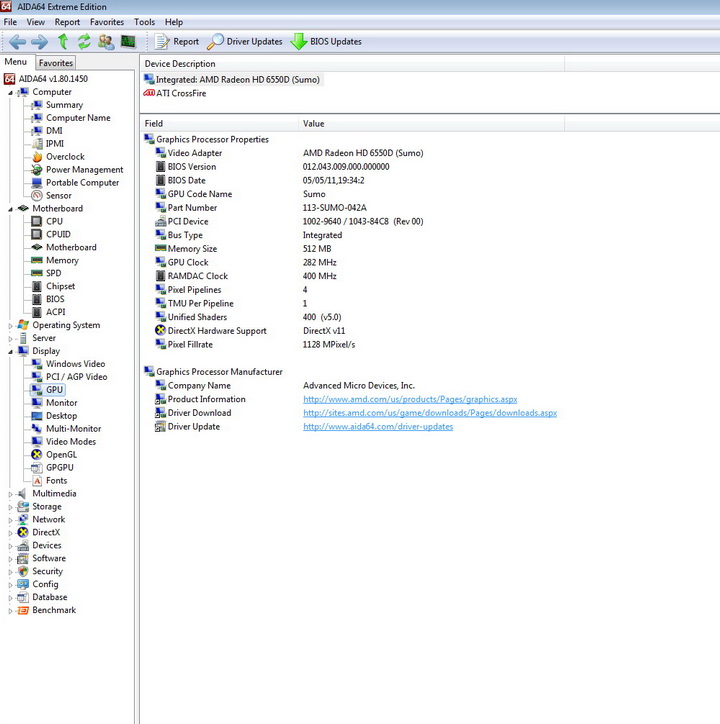Select the OpenGL icon in tree
720x724 pixels.
(37, 455)
